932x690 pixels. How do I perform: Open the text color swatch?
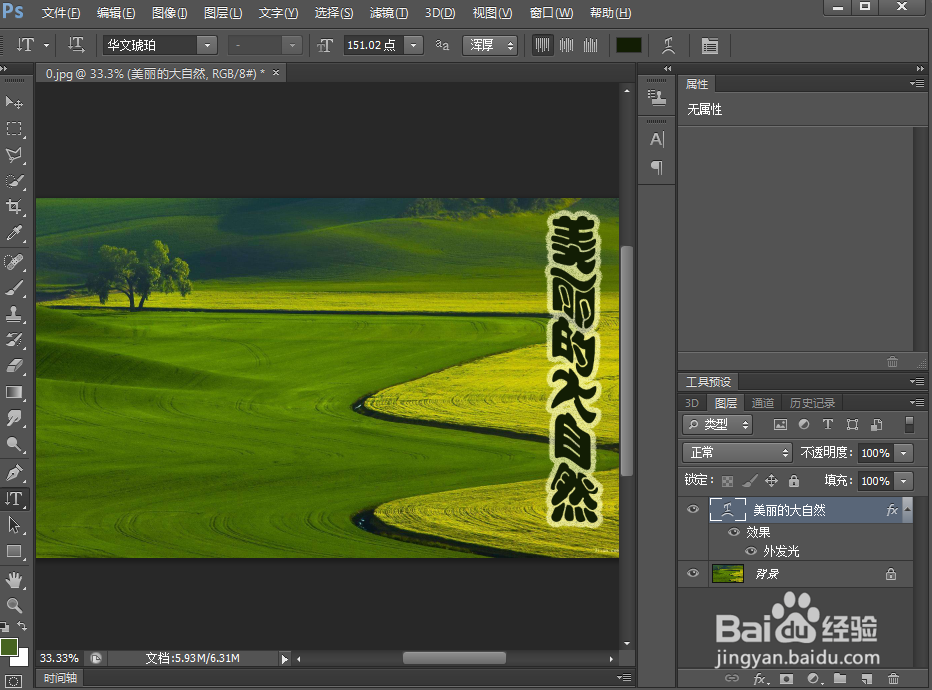pos(629,45)
